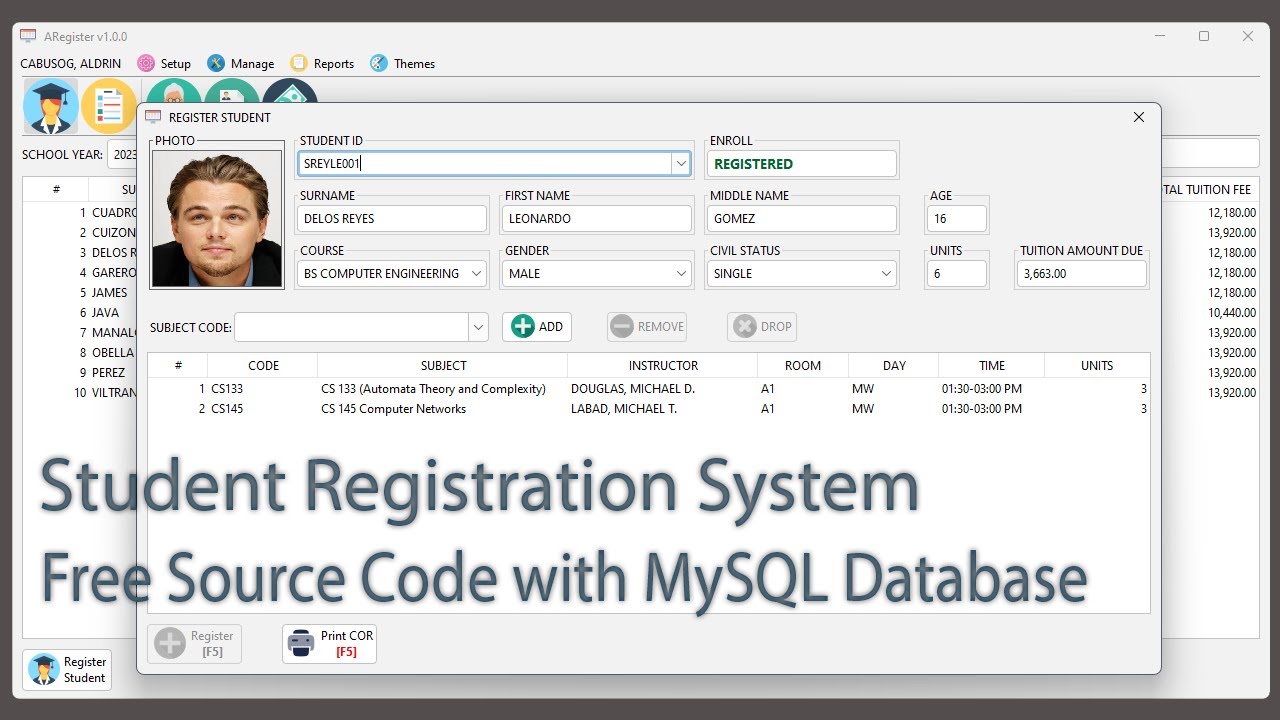1280x720 pixels.
Task: Click the student photo thumbnail
Action: [x=217, y=219]
